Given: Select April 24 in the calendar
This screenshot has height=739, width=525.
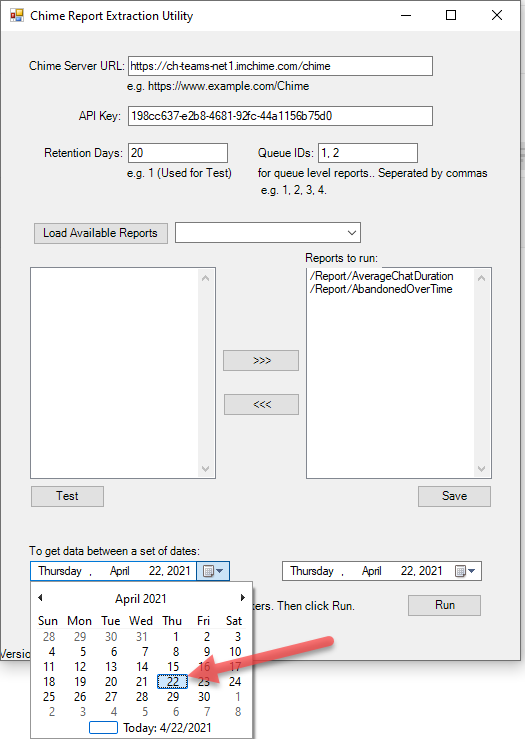Looking at the screenshot, I should coord(235,682).
